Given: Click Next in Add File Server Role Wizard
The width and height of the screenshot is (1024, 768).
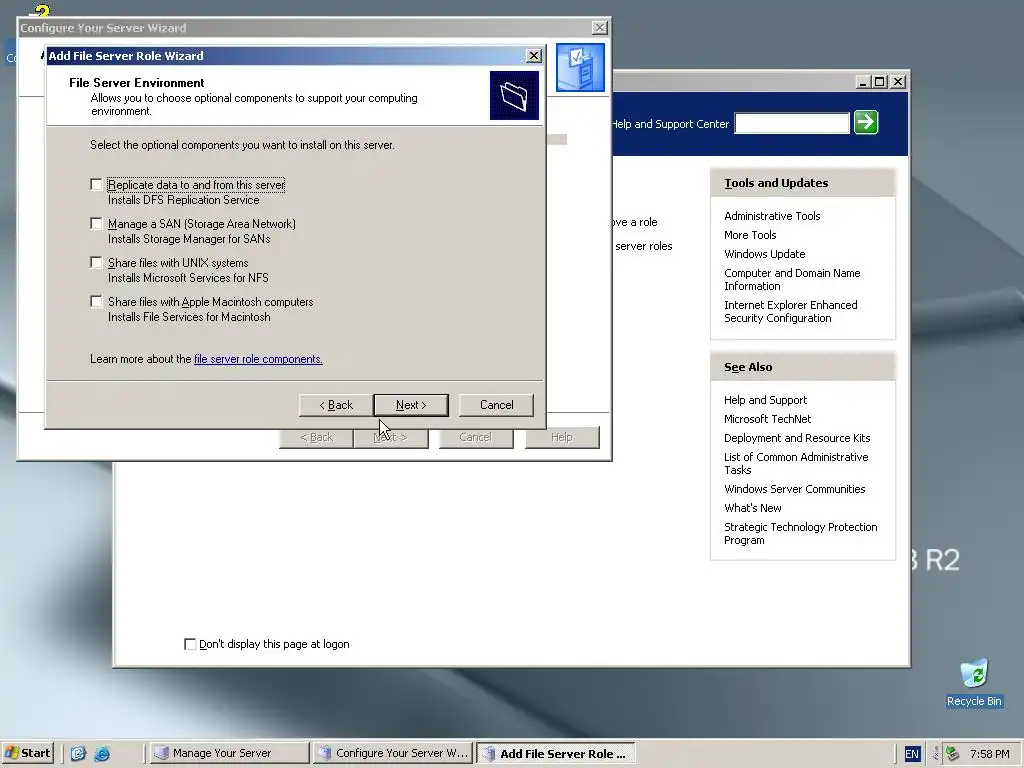Looking at the screenshot, I should coord(411,405).
